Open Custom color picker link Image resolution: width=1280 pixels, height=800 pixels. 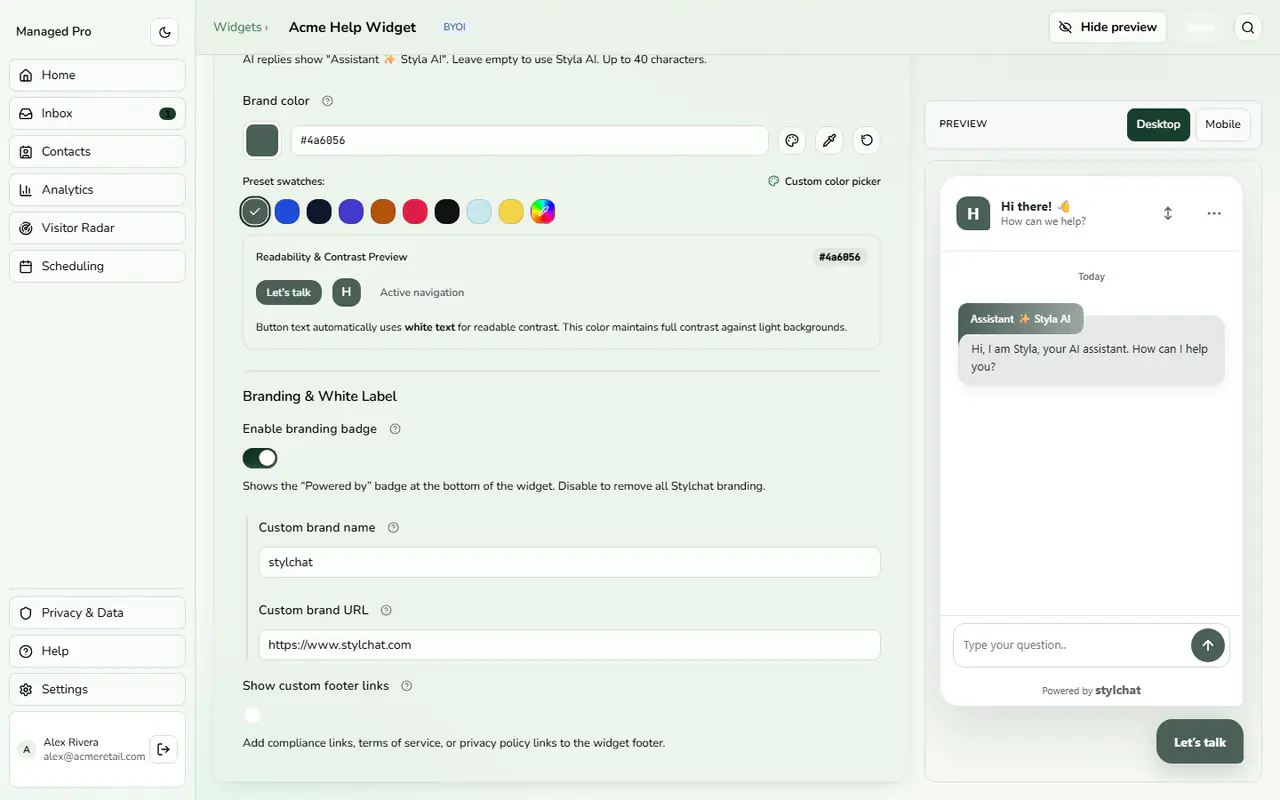tap(824, 182)
